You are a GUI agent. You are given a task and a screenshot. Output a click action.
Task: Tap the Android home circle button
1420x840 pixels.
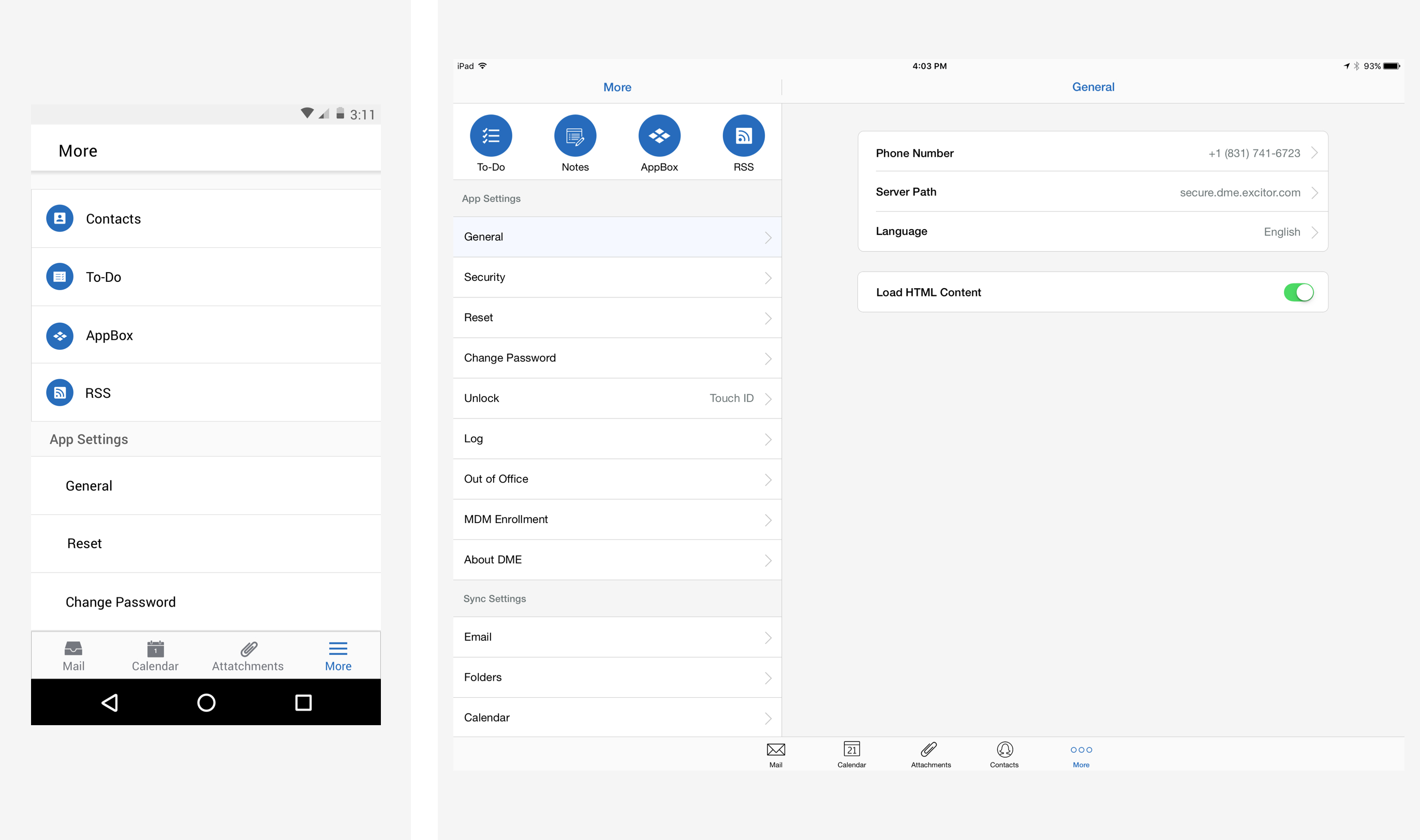pos(206,702)
